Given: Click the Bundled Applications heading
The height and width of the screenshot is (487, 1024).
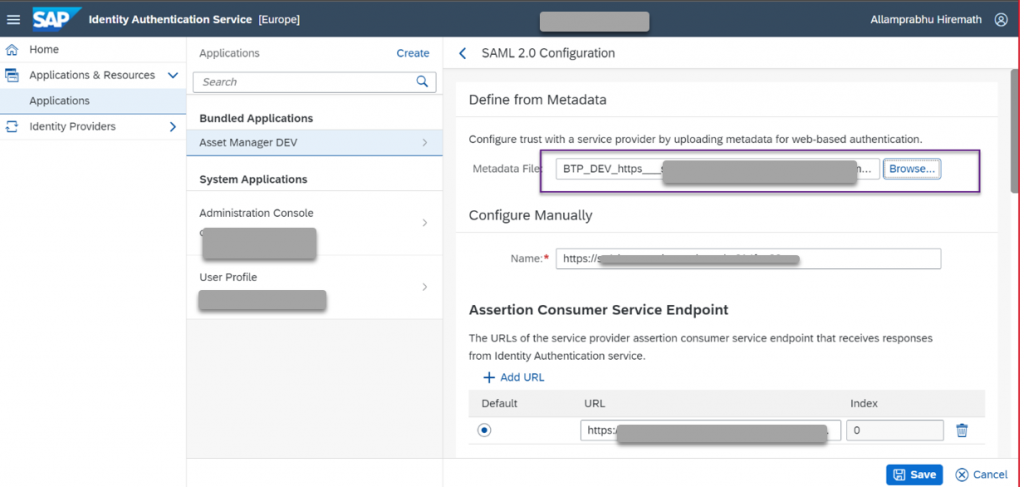Looking at the screenshot, I should (256, 118).
